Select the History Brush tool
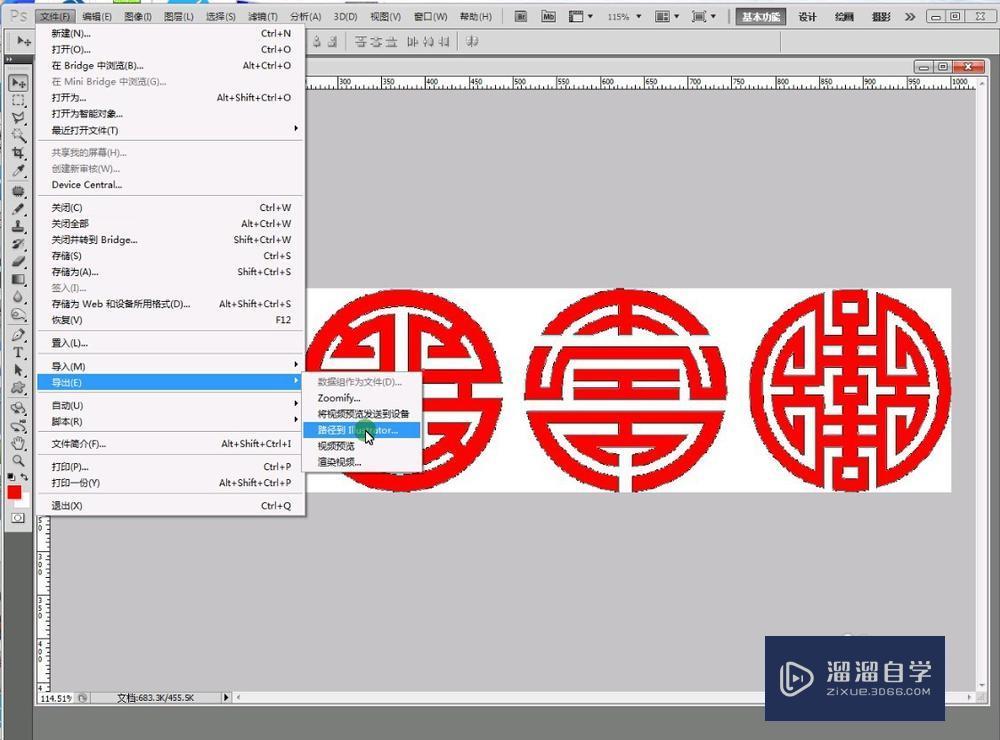 pos(18,244)
